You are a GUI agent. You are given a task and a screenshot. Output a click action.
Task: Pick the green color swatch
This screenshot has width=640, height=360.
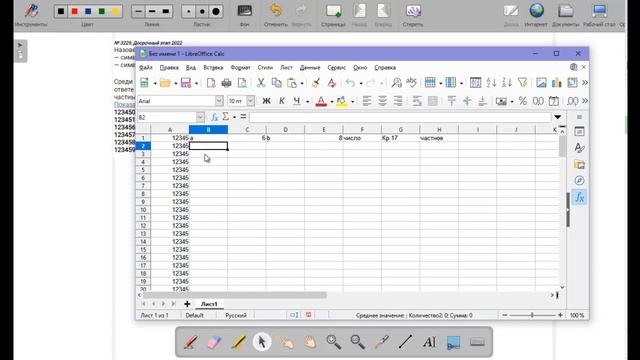102,11
